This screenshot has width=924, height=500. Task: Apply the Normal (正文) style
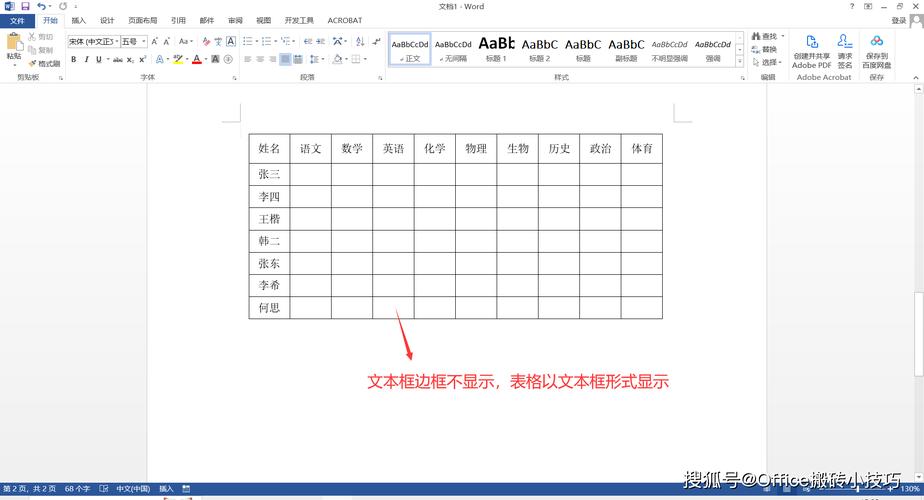point(410,49)
